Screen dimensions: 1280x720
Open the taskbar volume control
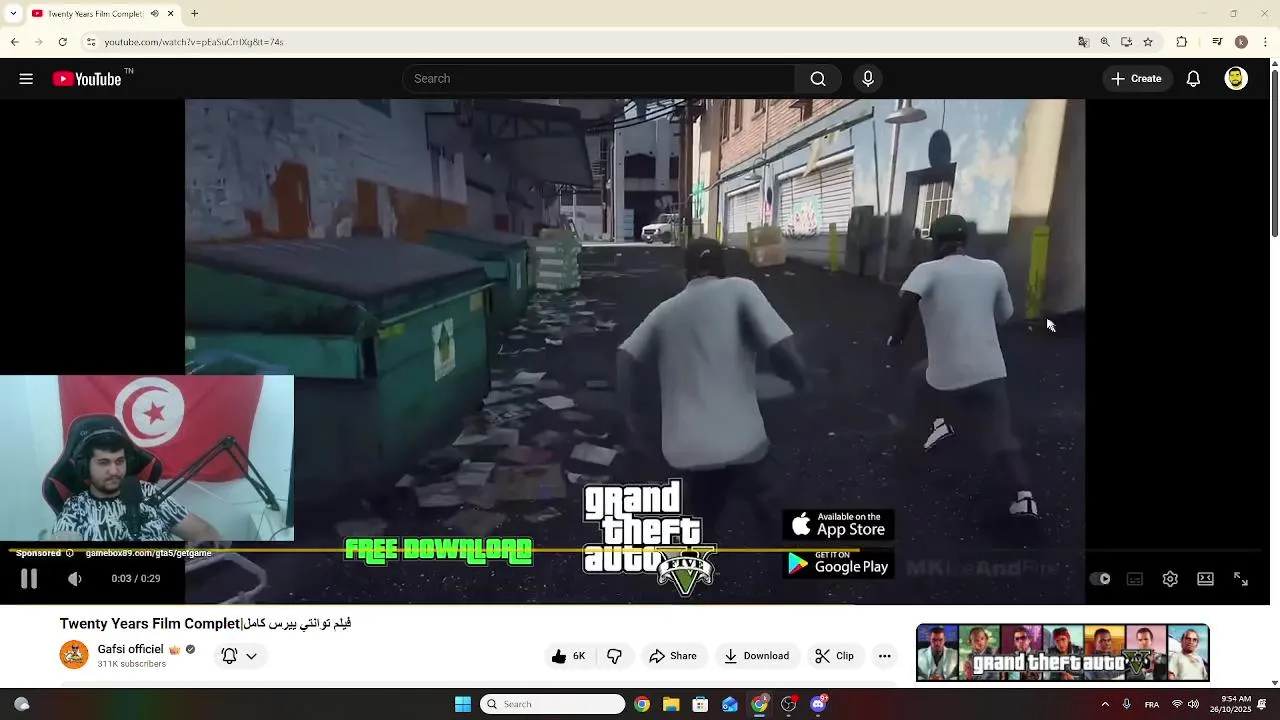click(1193, 704)
